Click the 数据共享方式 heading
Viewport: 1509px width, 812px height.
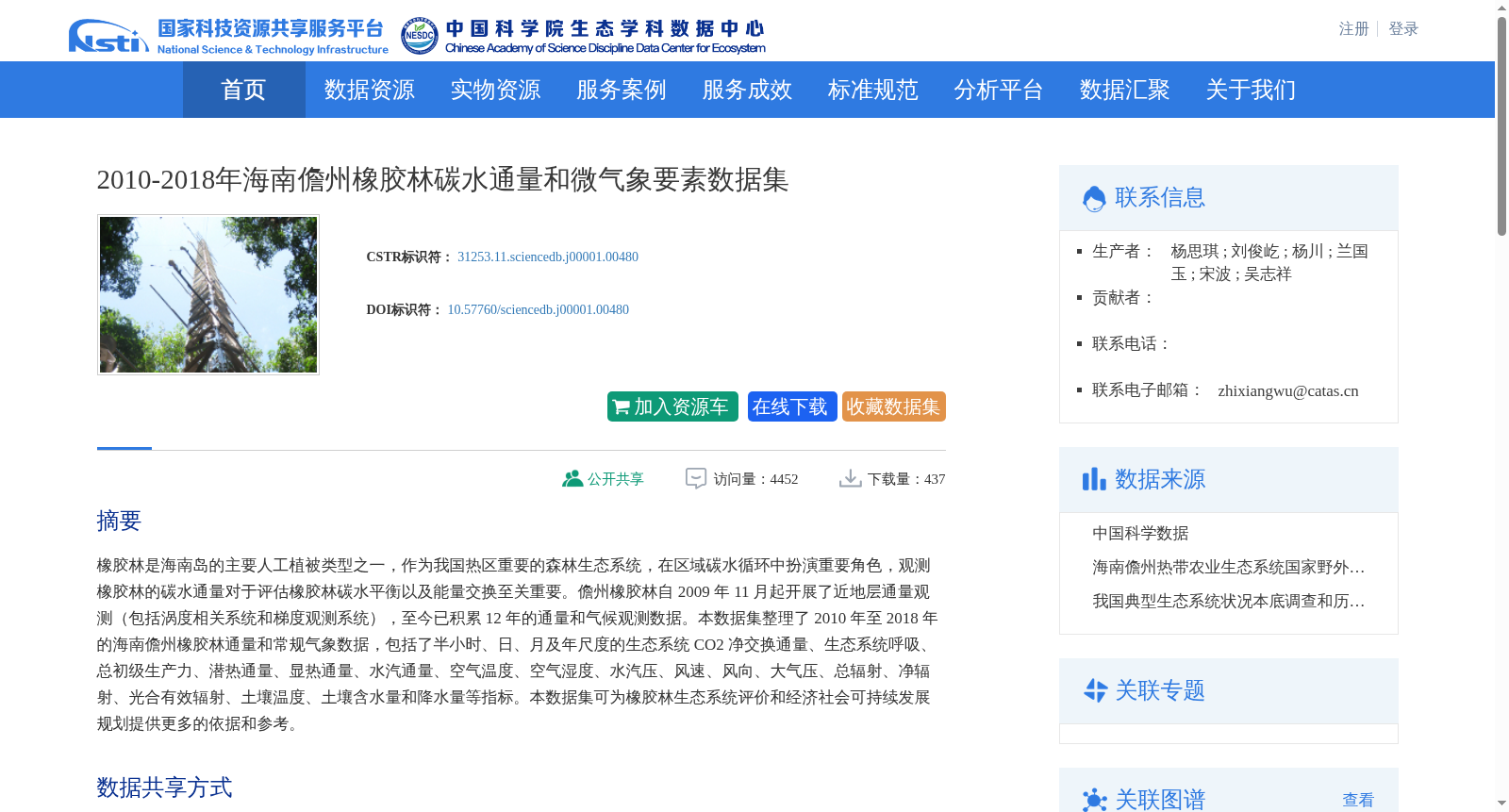[x=164, y=787]
